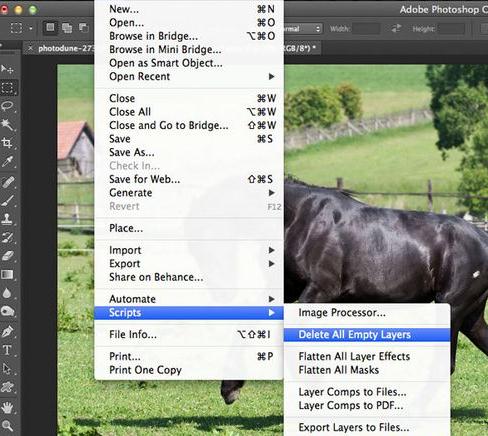
Task: Choose New... from File menu
Action: pyautogui.click(x=189, y=9)
